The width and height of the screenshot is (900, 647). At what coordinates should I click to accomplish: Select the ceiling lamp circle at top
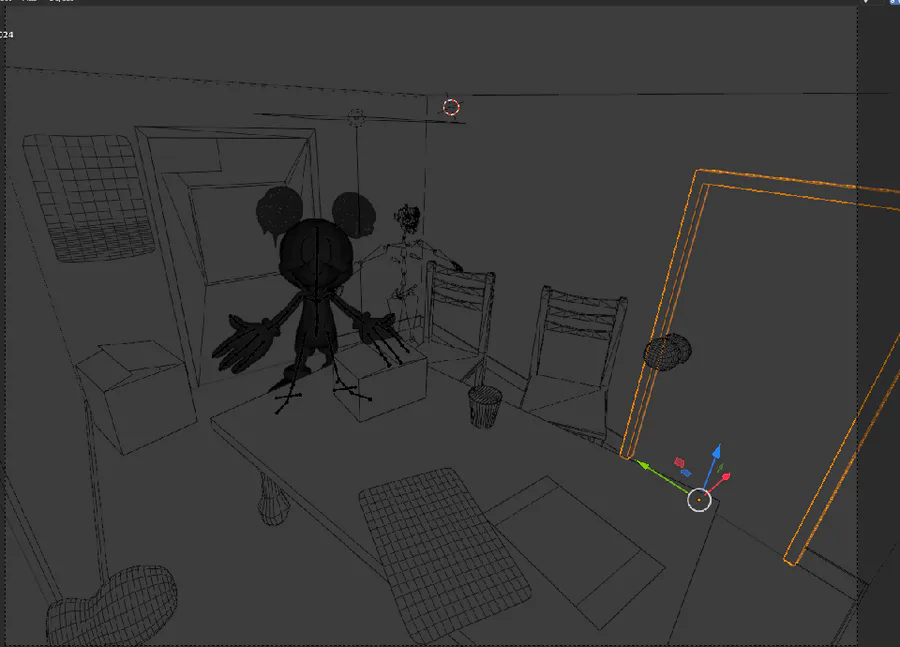356,118
